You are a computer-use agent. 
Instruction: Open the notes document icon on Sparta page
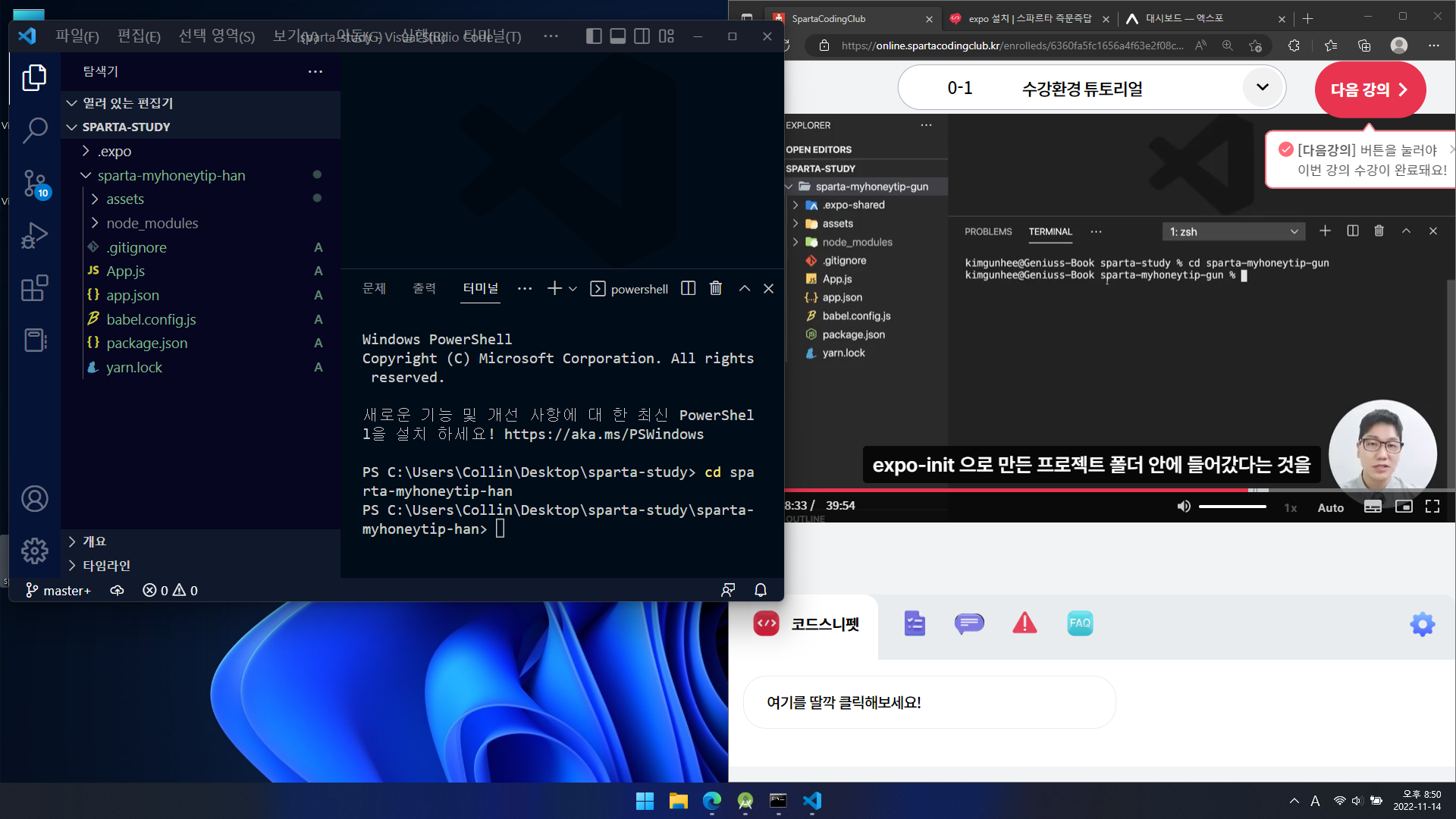915,623
